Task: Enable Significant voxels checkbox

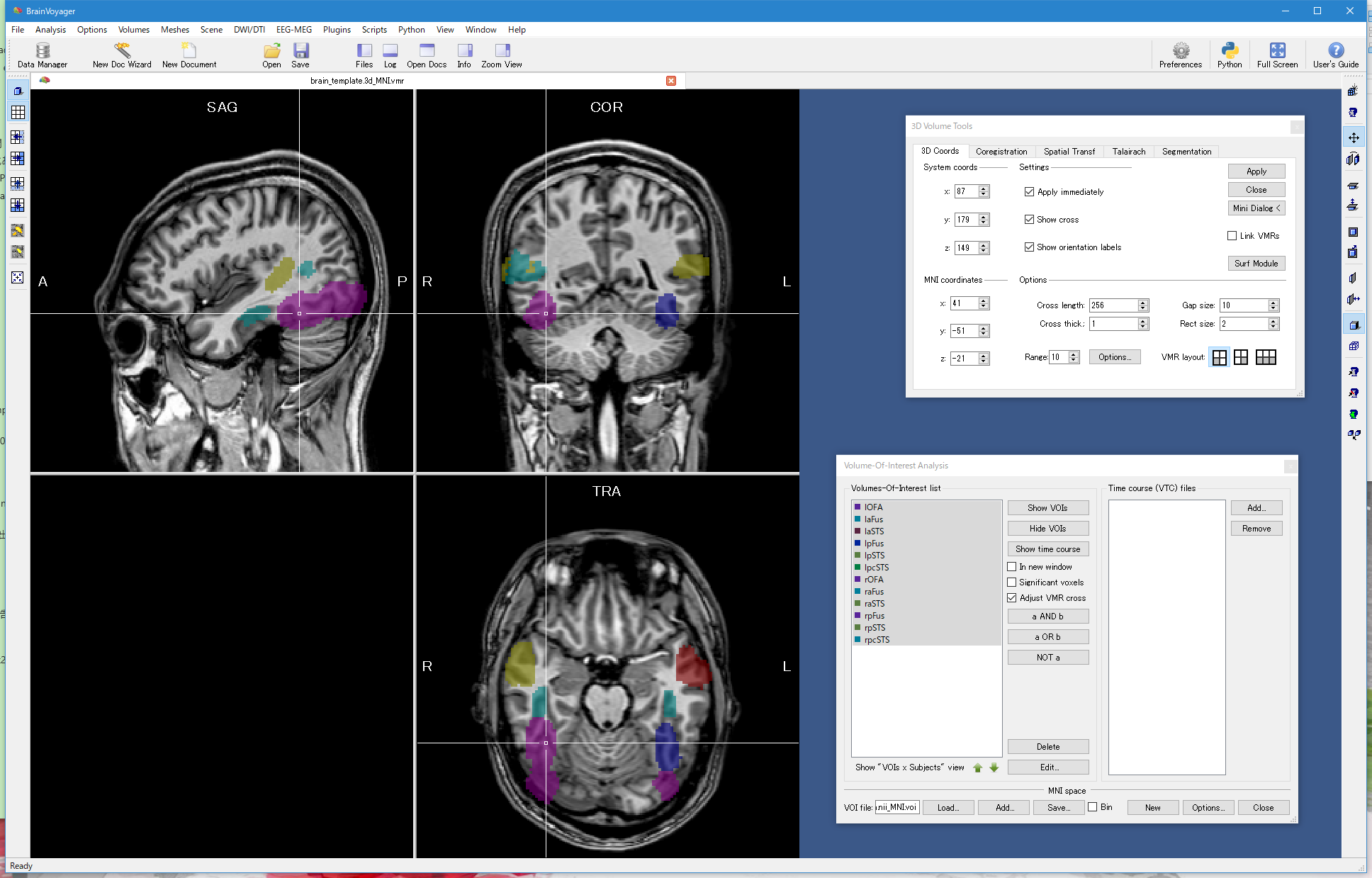Action: point(1012,582)
